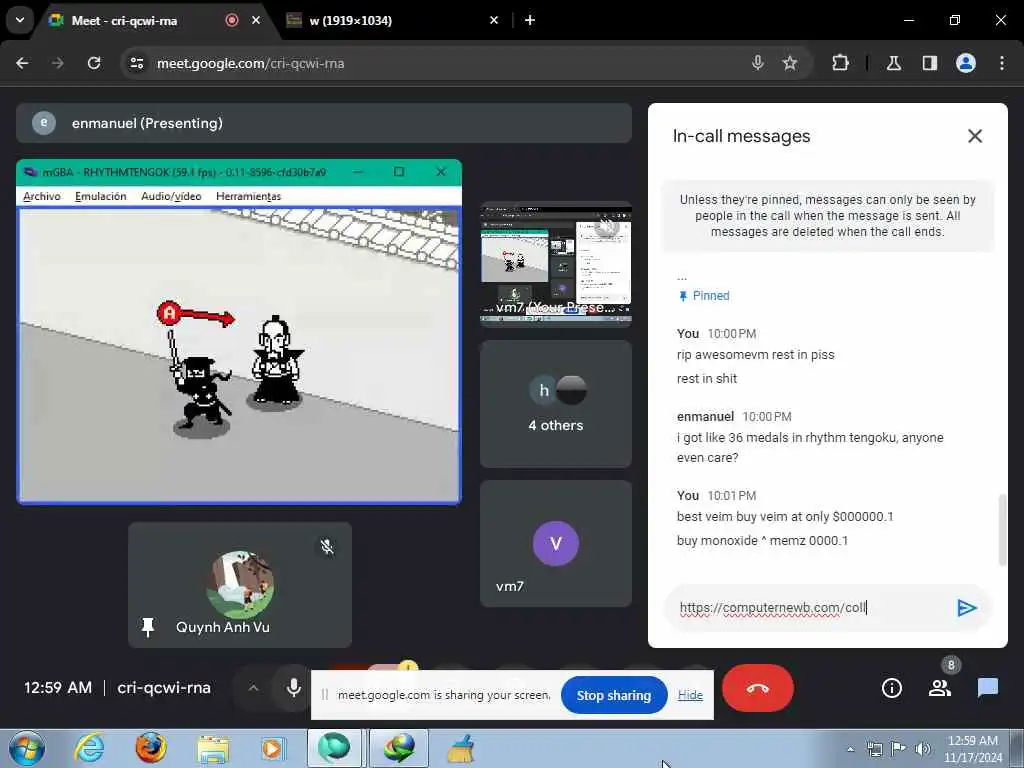
Task: Go back in browser history
Action: pos(22,63)
